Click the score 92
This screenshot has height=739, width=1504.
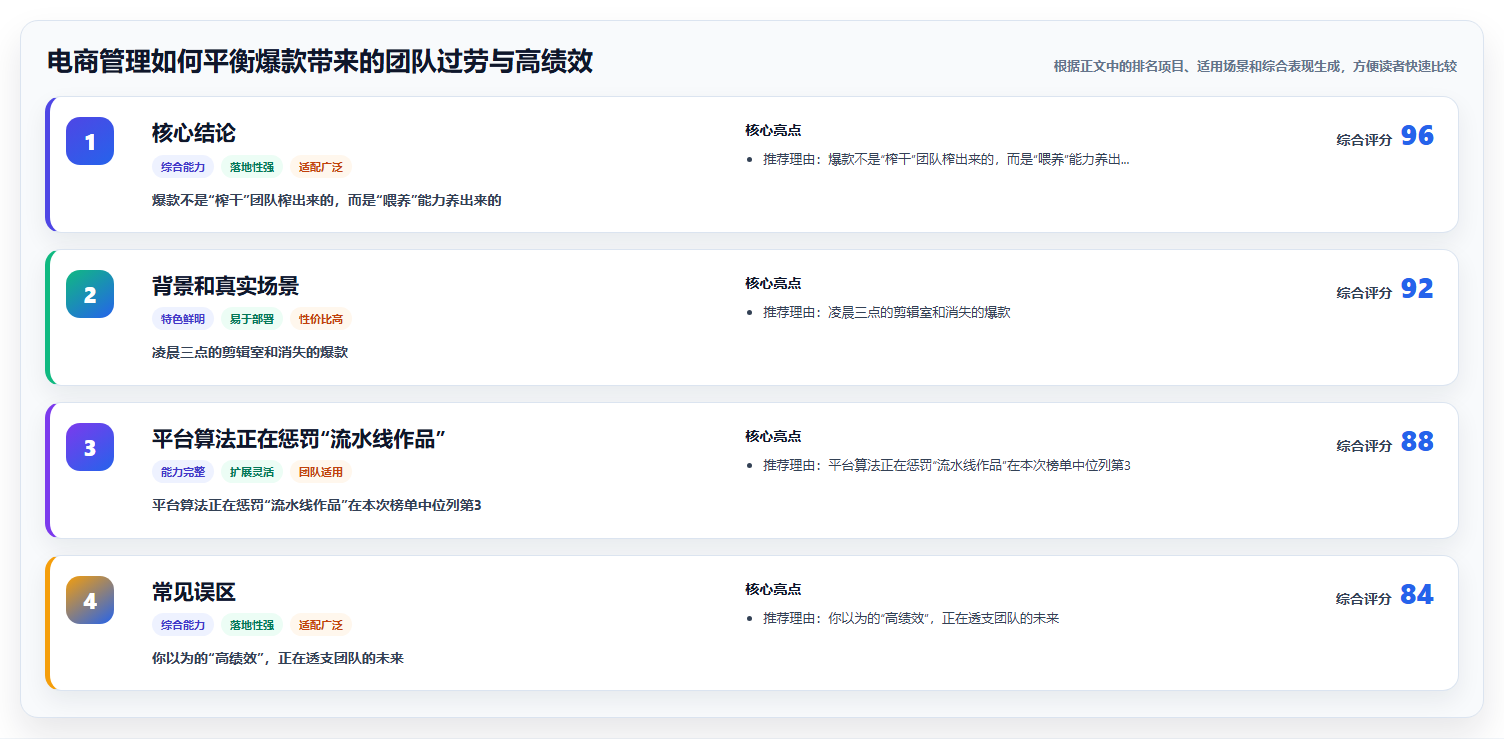pyautogui.click(x=1417, y=289)
